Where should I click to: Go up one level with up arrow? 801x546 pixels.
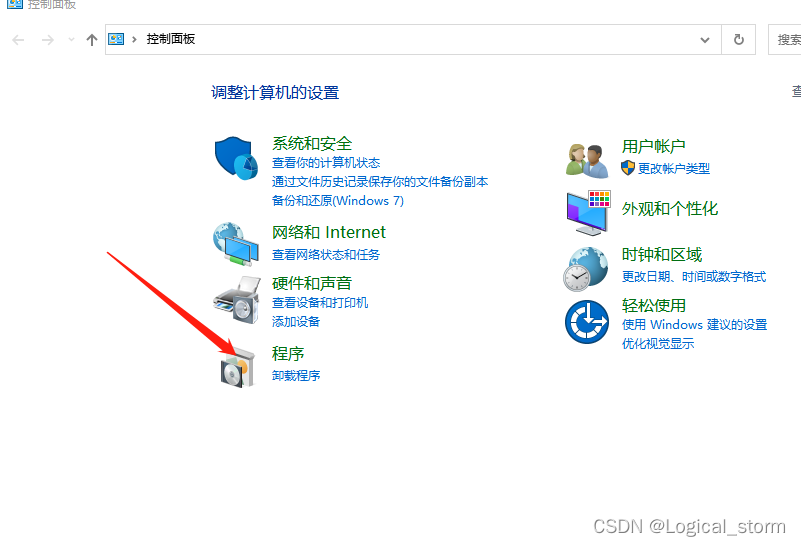(92, 40)
